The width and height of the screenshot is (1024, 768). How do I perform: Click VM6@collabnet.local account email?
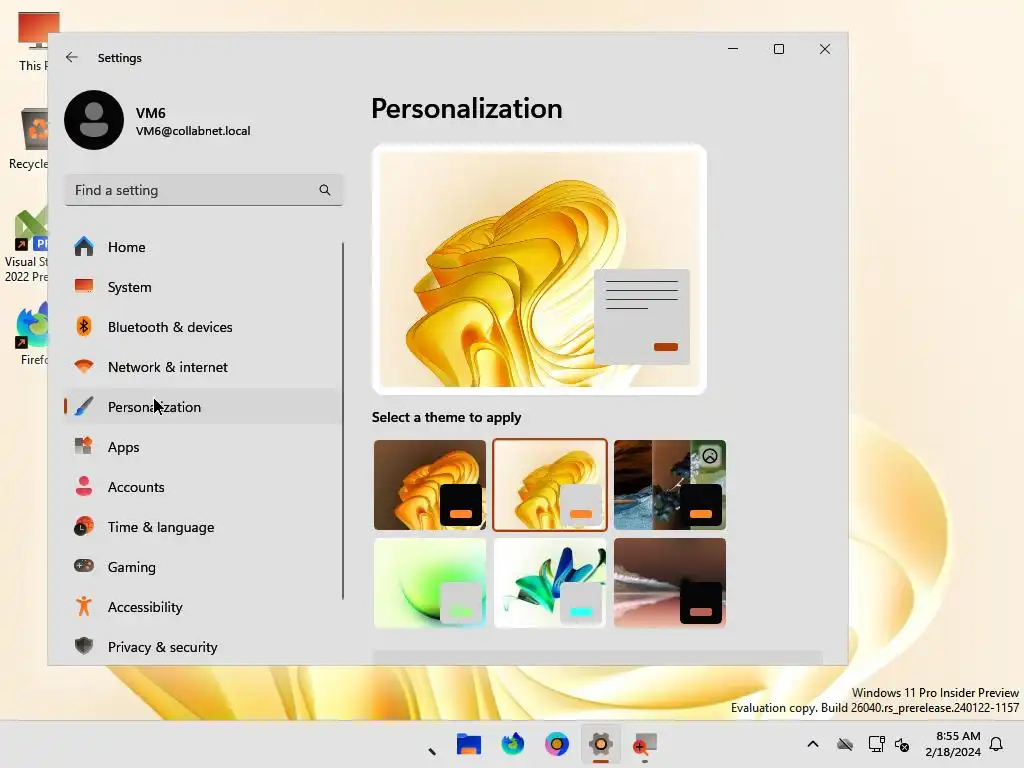pos(193,131)
